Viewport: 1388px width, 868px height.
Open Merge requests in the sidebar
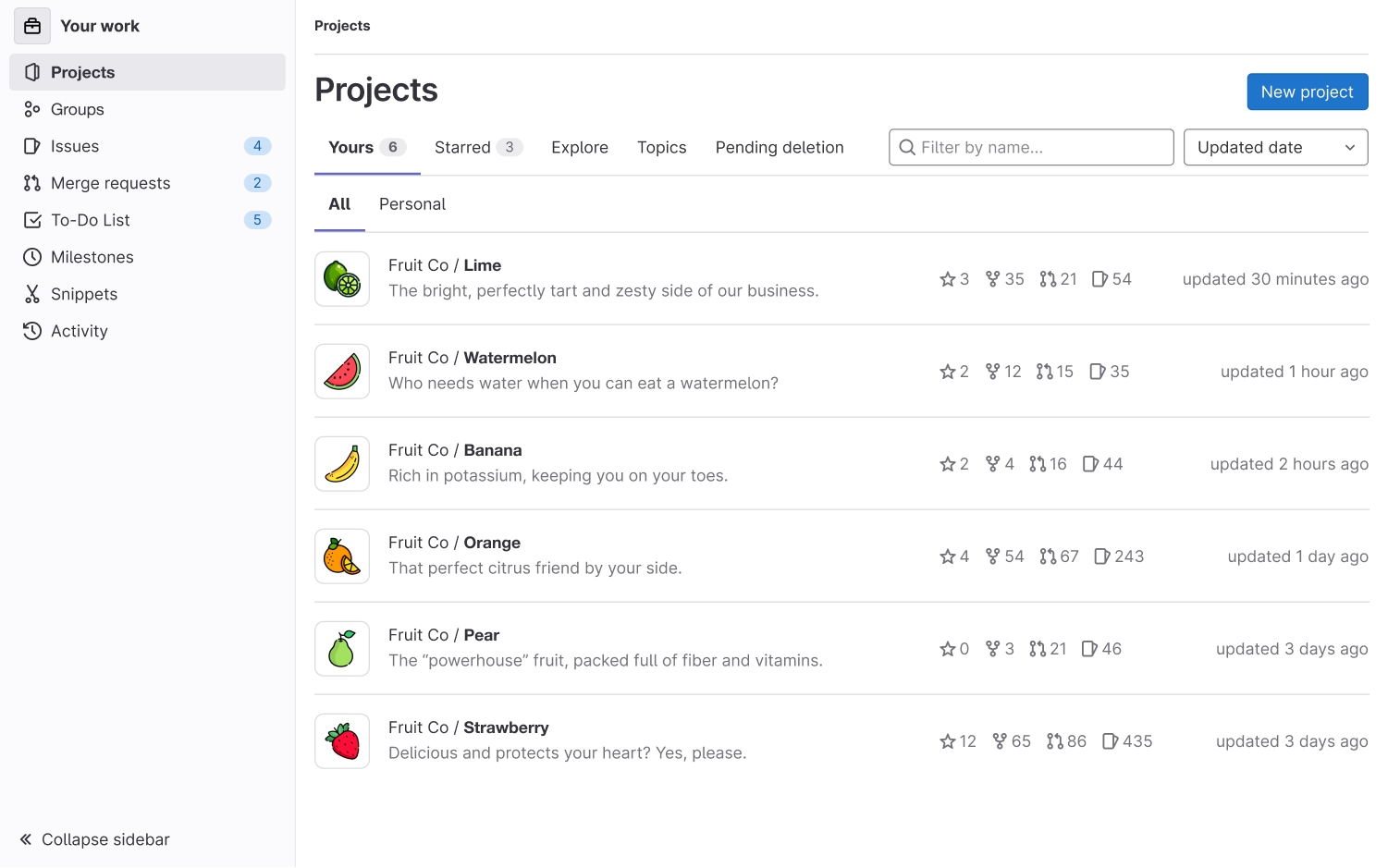pyautogui.click(x=110, y=183)
